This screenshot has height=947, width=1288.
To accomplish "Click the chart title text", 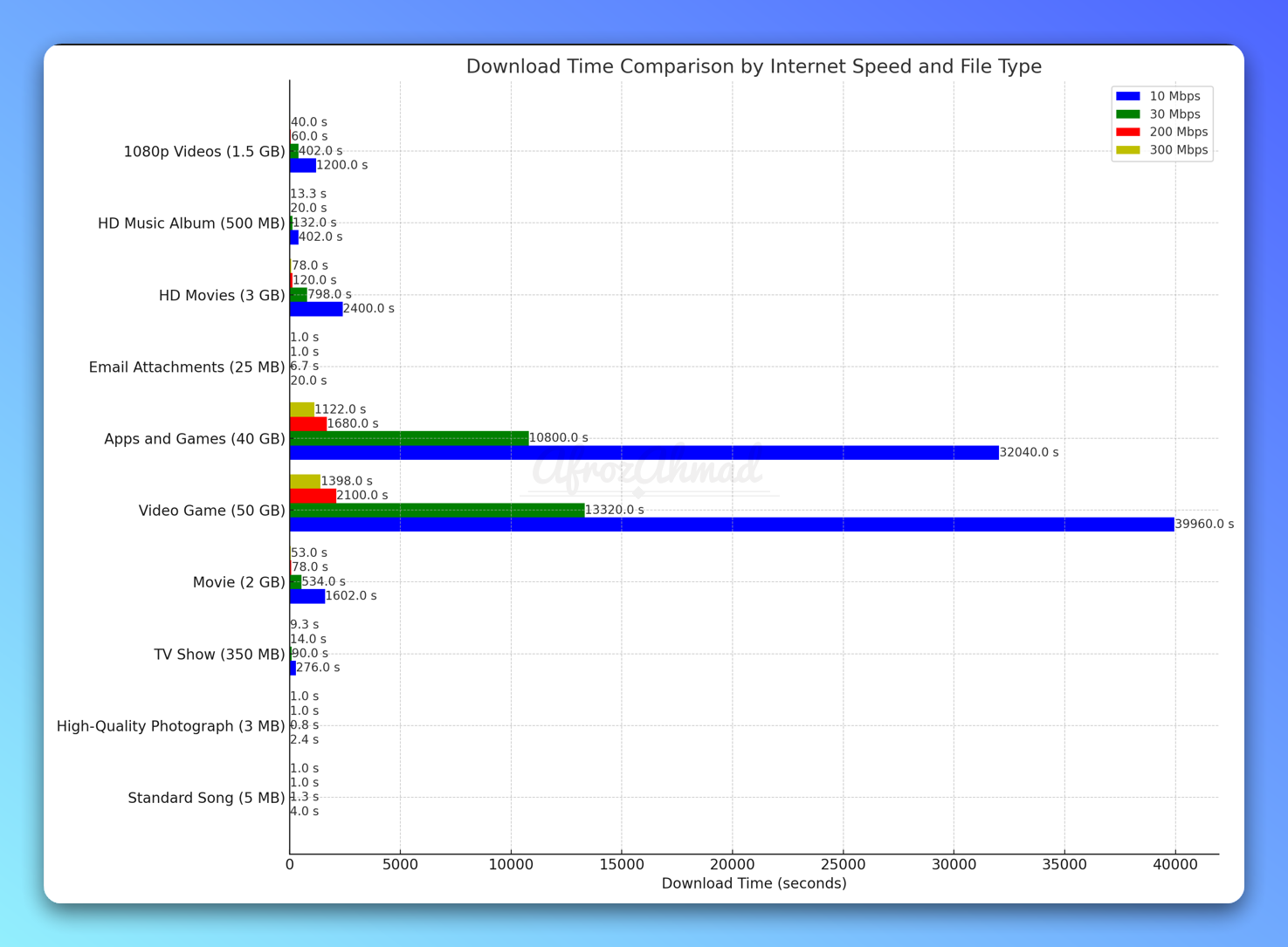I will [x=754, y=66].
